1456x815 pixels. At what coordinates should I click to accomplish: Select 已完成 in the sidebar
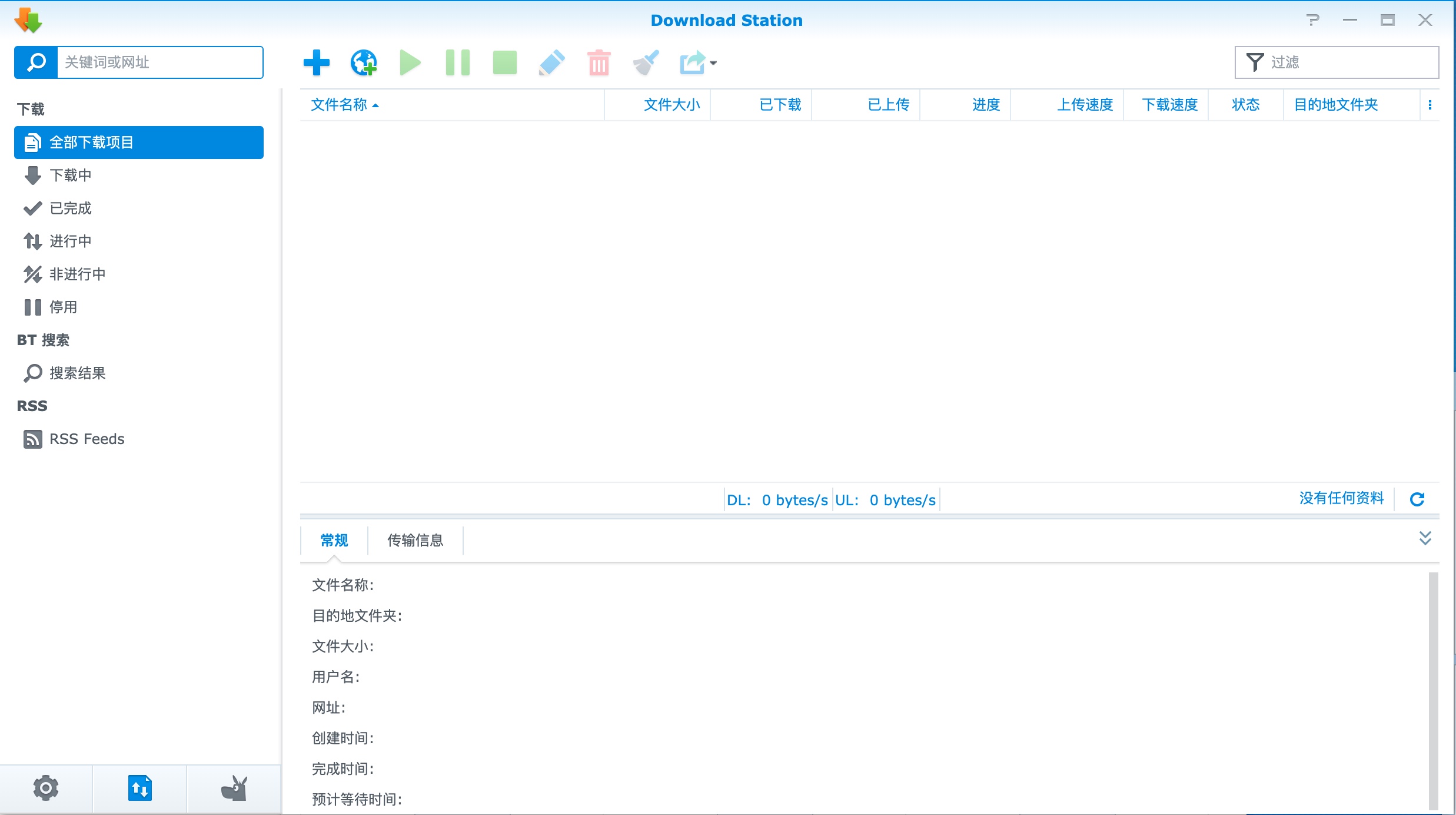click(71, 208)
